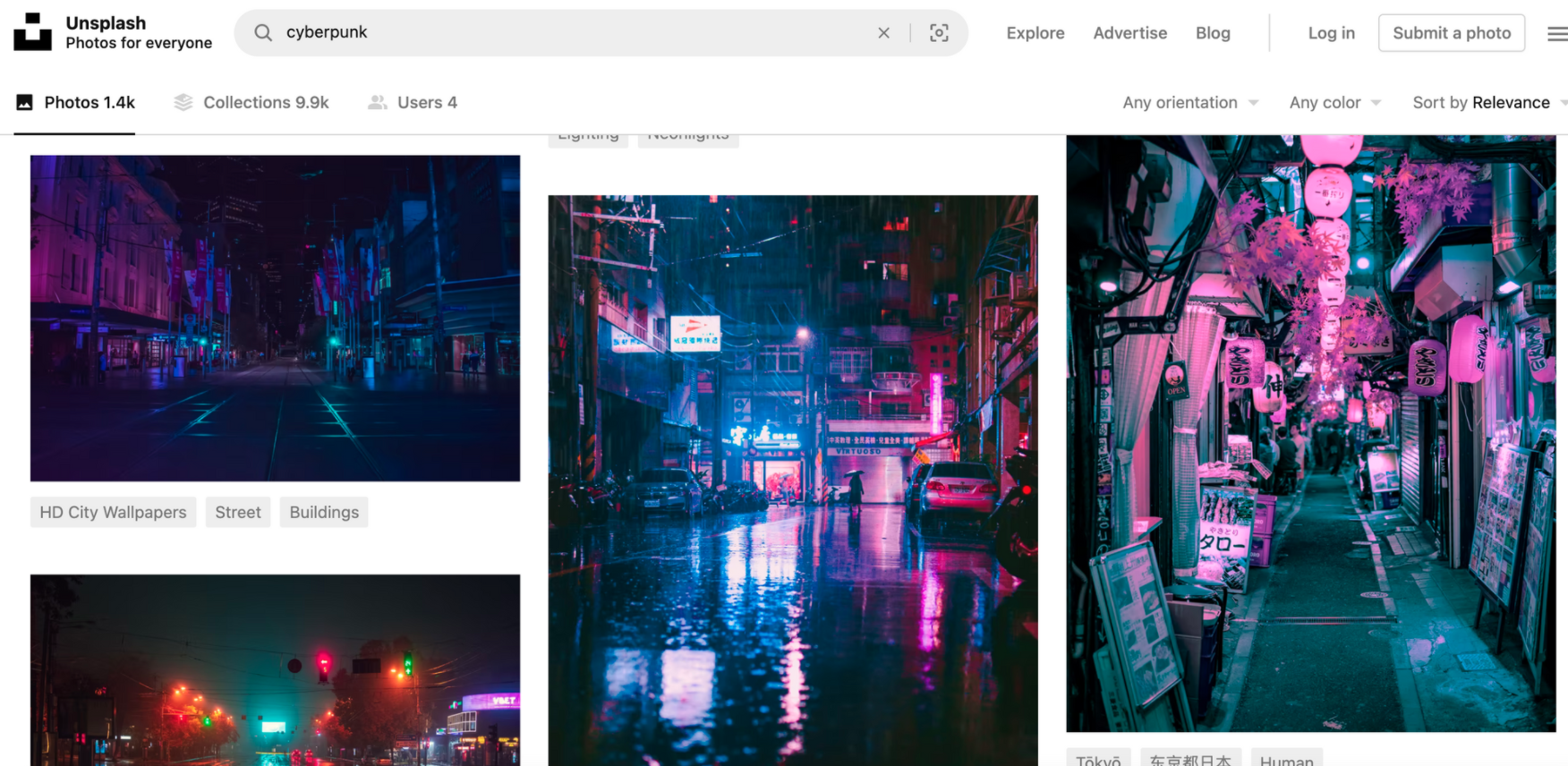Image resolution: width=1568 pixels, height=766 pixels.
Task: Click inside the cyberpunk search field
Action: (573, 33)
